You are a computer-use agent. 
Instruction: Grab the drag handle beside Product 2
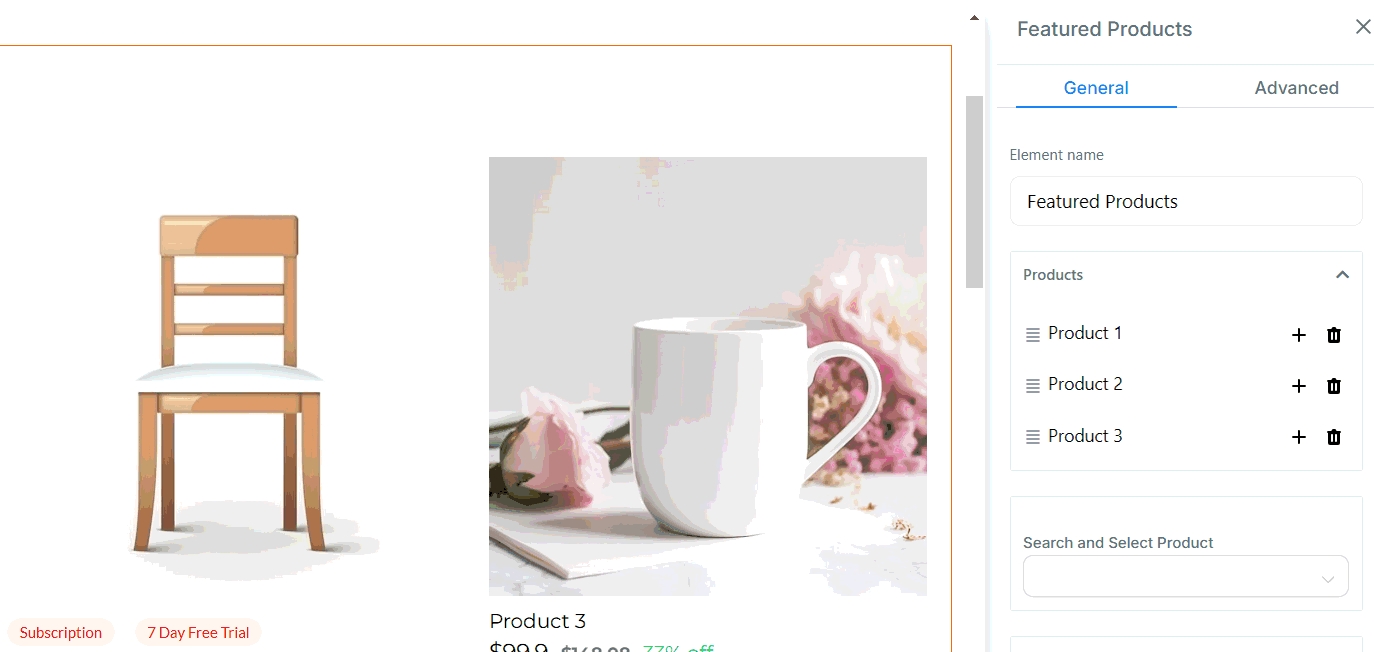1033,386
